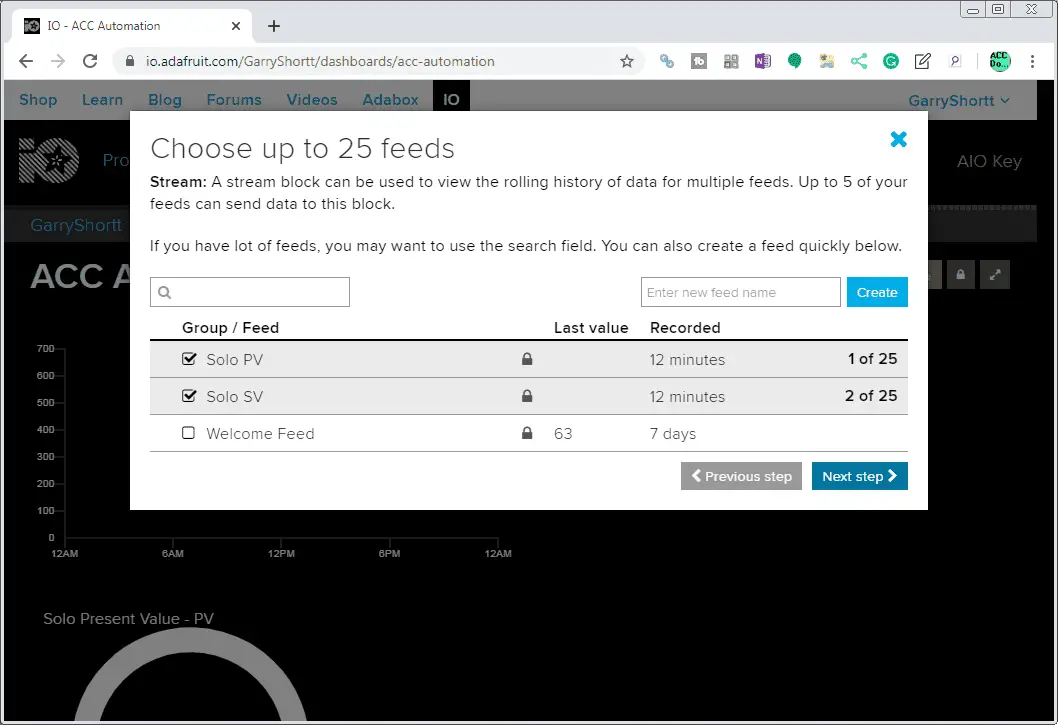Click the share extension icon

click(858, 61)
